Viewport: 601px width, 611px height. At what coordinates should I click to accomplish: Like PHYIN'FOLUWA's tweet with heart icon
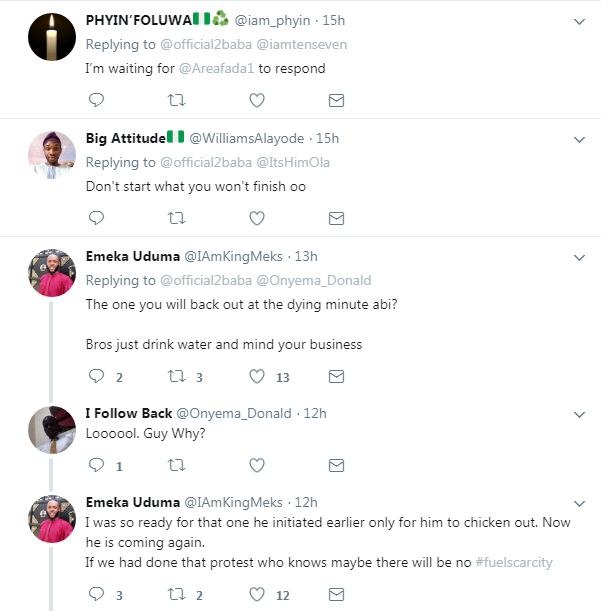coord(257,100)
